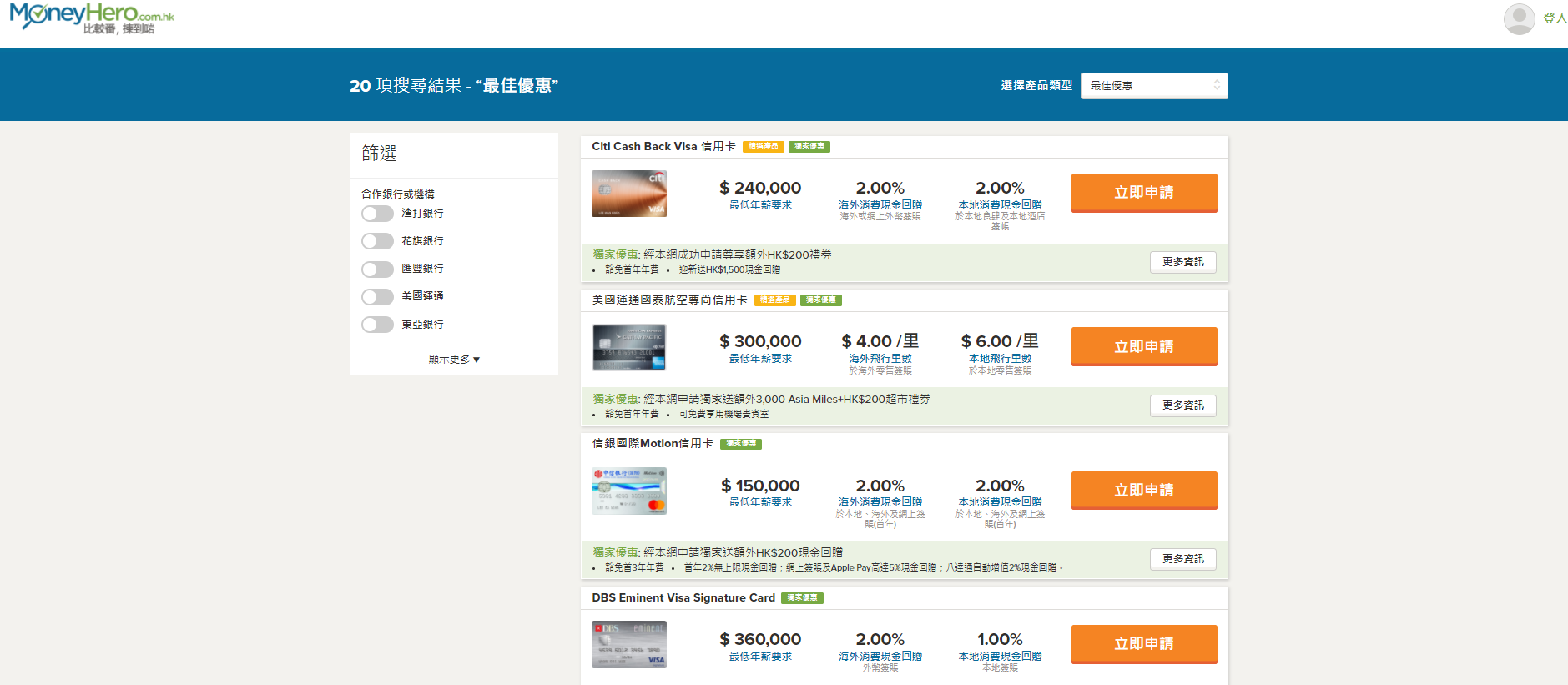Click the American Express Cathay Pacific card image
1568x685 pixels.
point(629,347)
